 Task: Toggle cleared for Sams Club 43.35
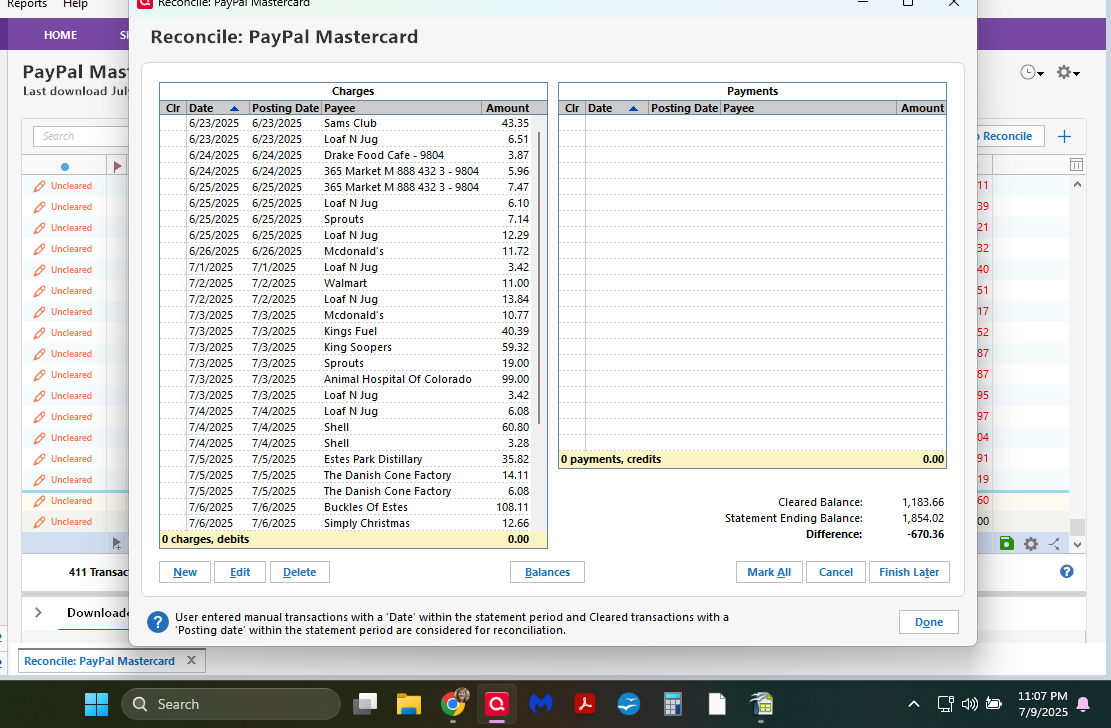click(173, 123)
